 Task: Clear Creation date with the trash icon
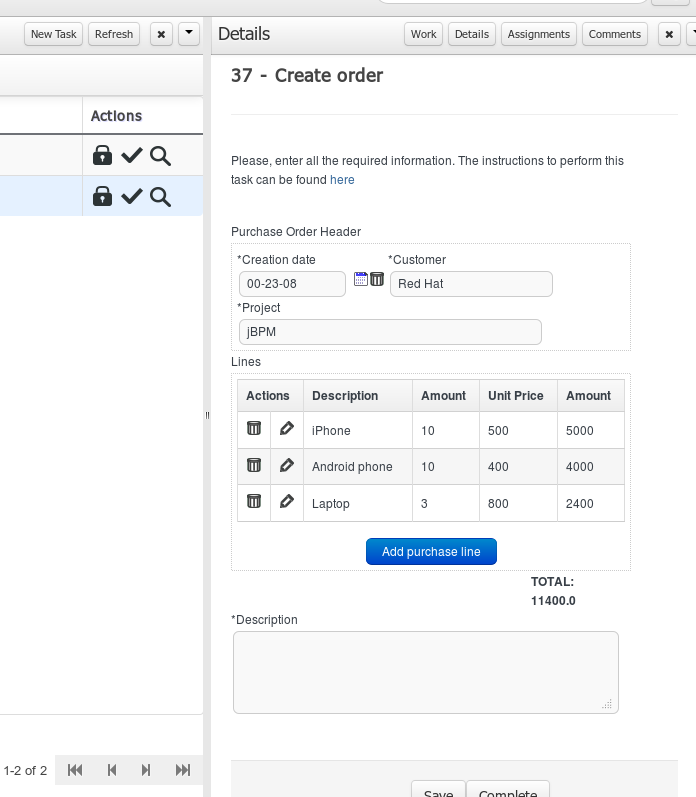377,279
